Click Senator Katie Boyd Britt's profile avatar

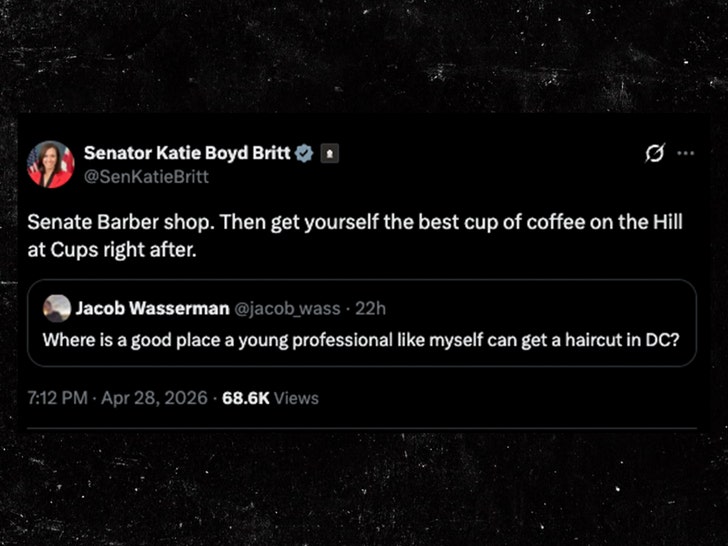50,164
